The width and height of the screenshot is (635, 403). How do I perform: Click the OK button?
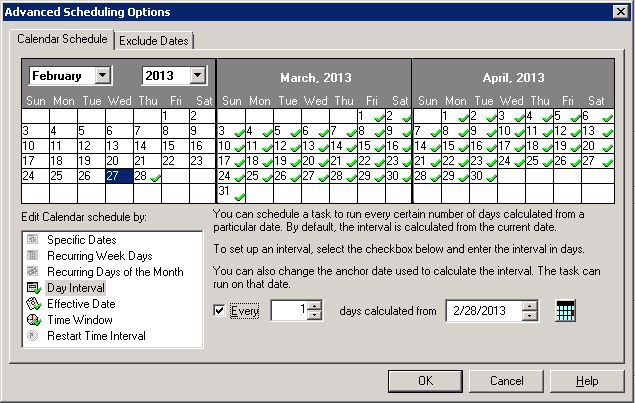(425, 381)
